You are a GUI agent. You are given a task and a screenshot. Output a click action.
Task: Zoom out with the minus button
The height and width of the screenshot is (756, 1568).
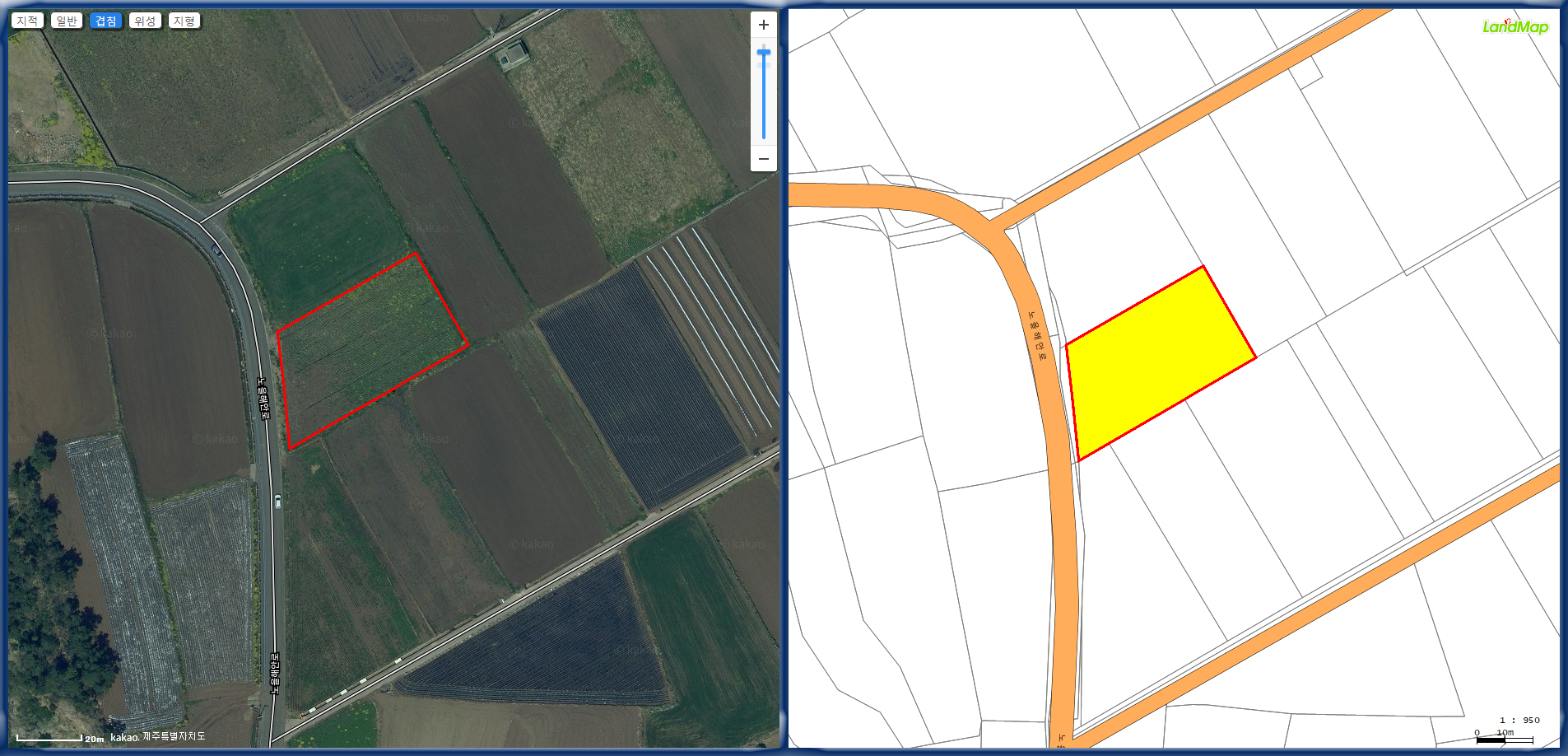click(x=764, y=159)
